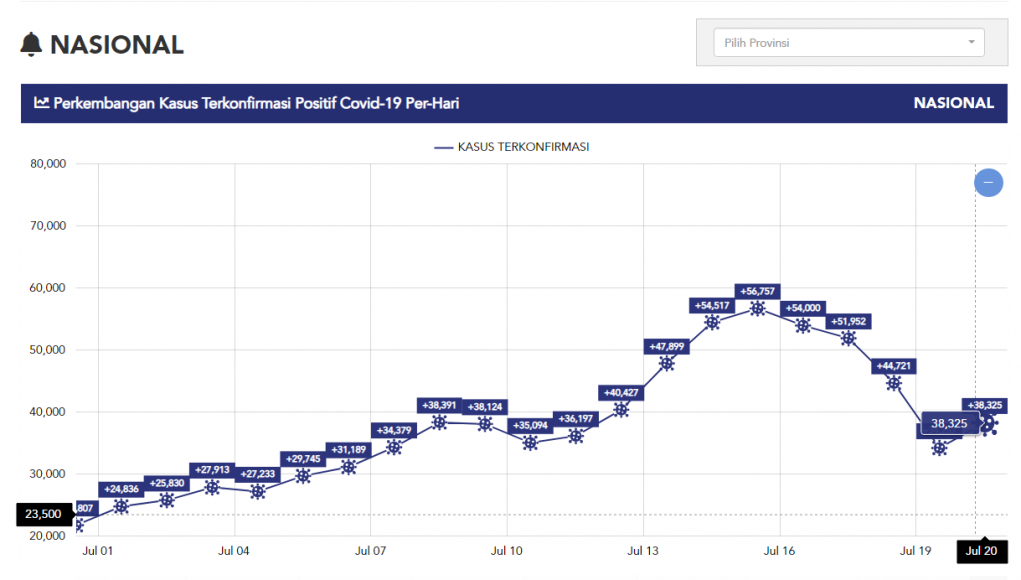
Task: Click the virus marker labeled +44,721
Action: point(894,383)
